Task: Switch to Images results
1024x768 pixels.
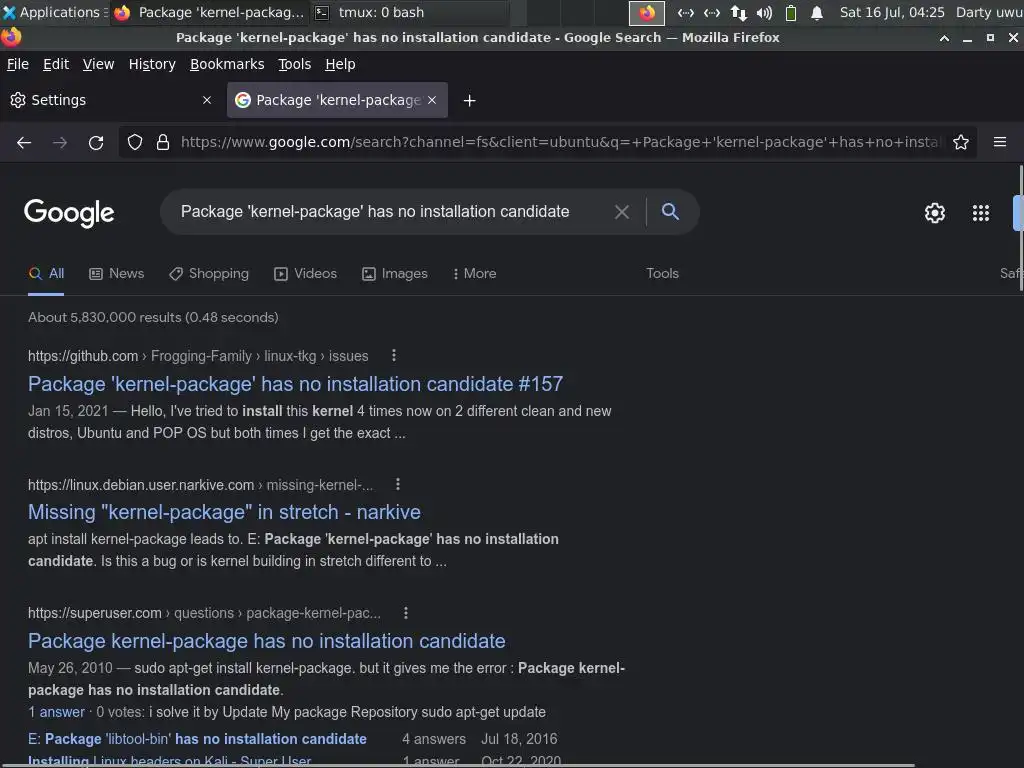Action: click(x=395, y=274)
